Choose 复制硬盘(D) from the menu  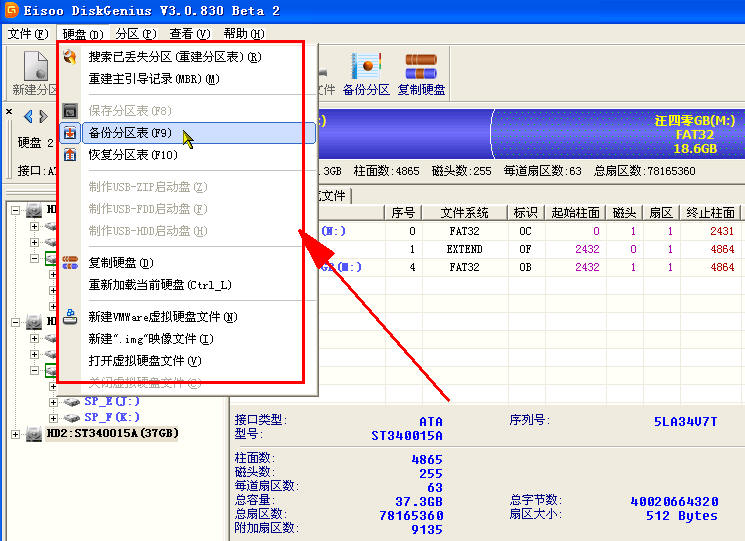(121, 262)
